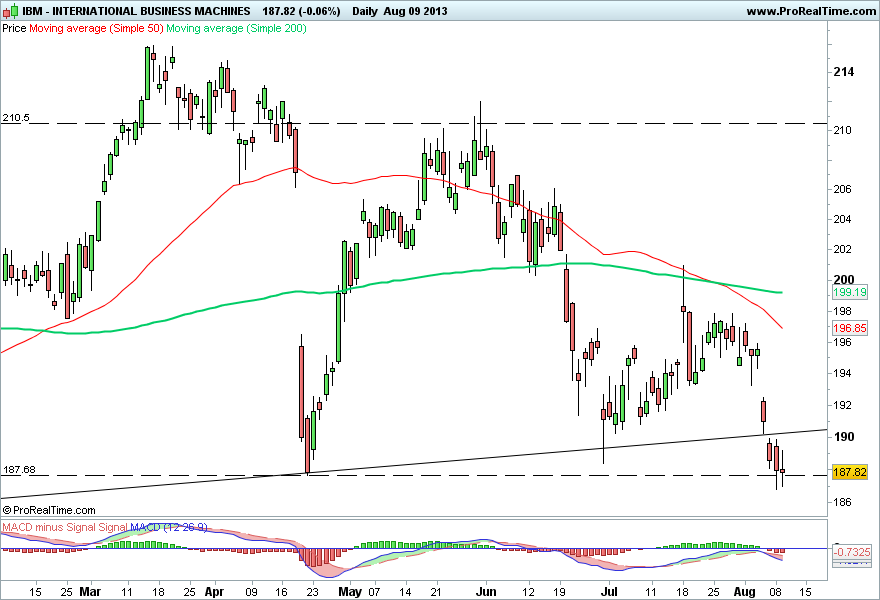Click the green 199.19 moving average value box

[850, 292]
